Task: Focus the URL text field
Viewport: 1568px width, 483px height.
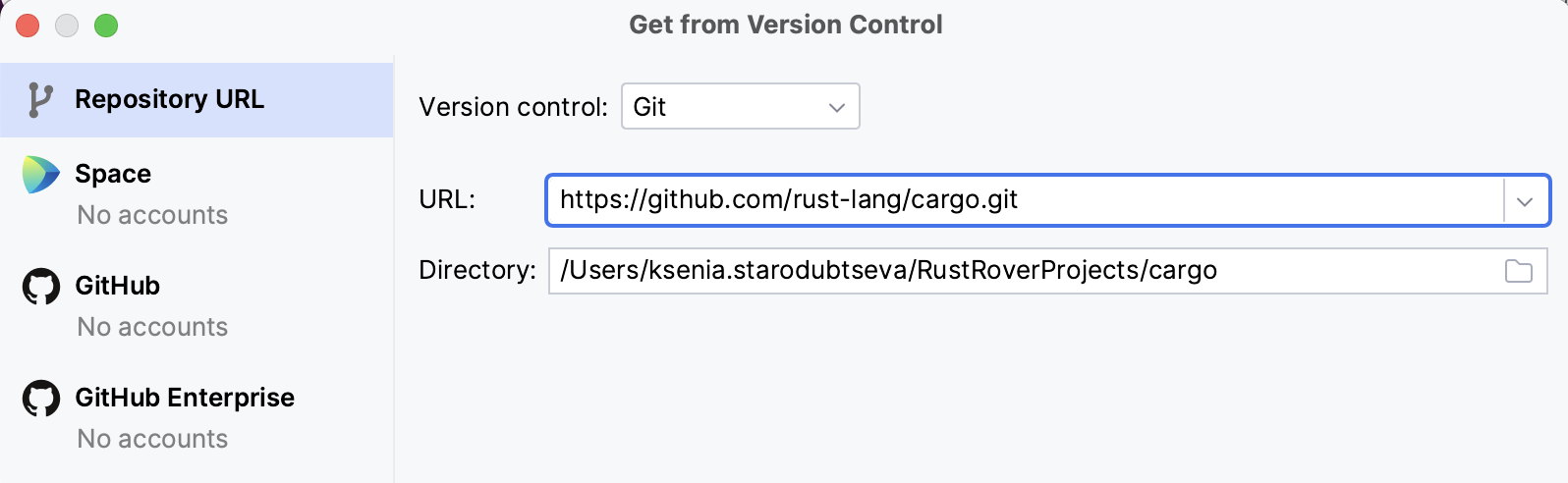Action: tap(1022, 200)
